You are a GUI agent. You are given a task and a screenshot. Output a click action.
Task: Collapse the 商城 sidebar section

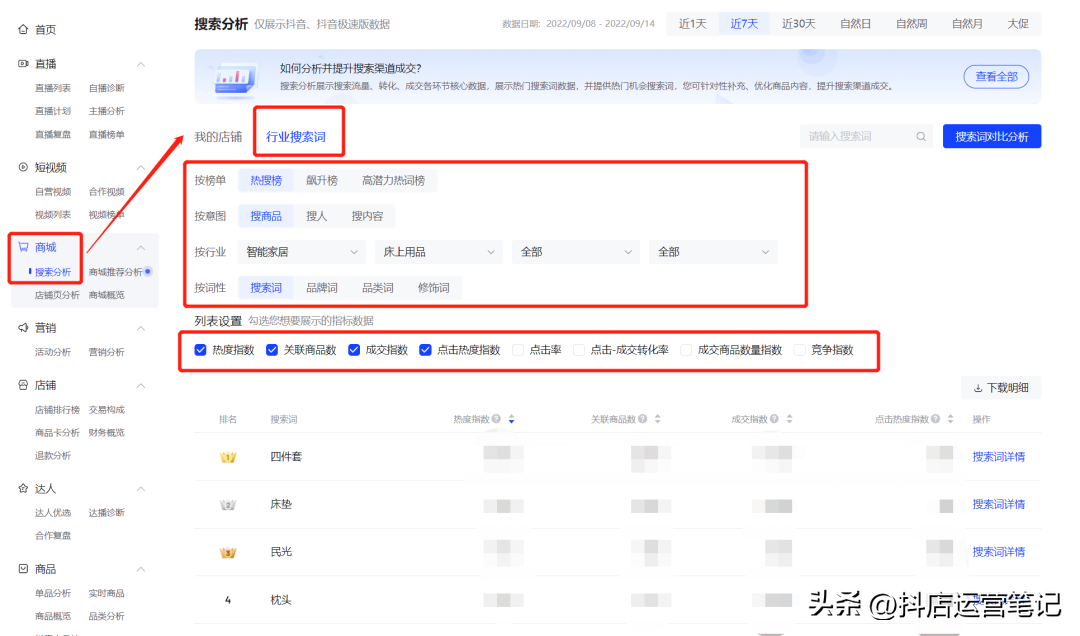click(x=141, y=247)
